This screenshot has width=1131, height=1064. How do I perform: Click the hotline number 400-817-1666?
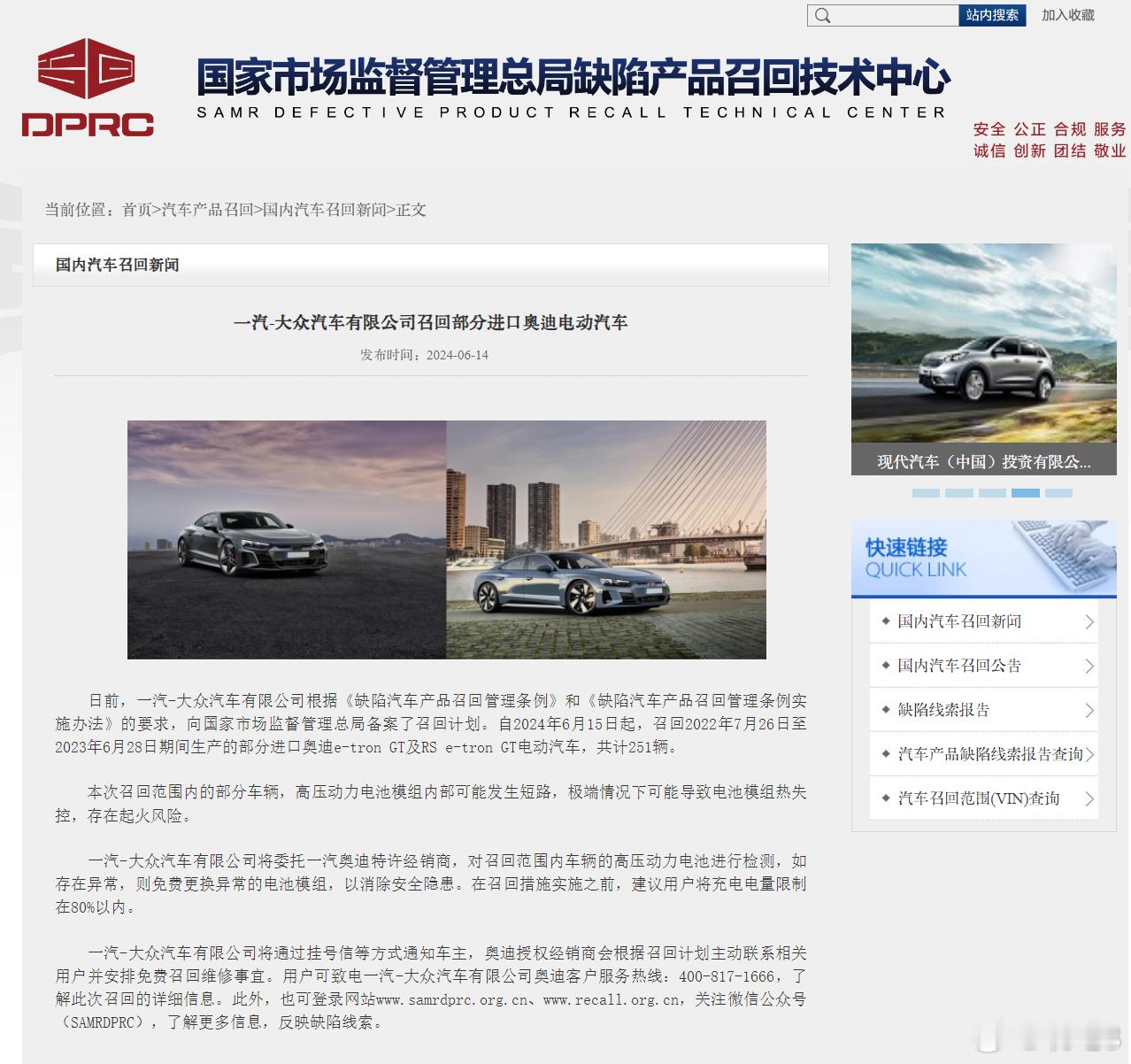coord(727,976)
